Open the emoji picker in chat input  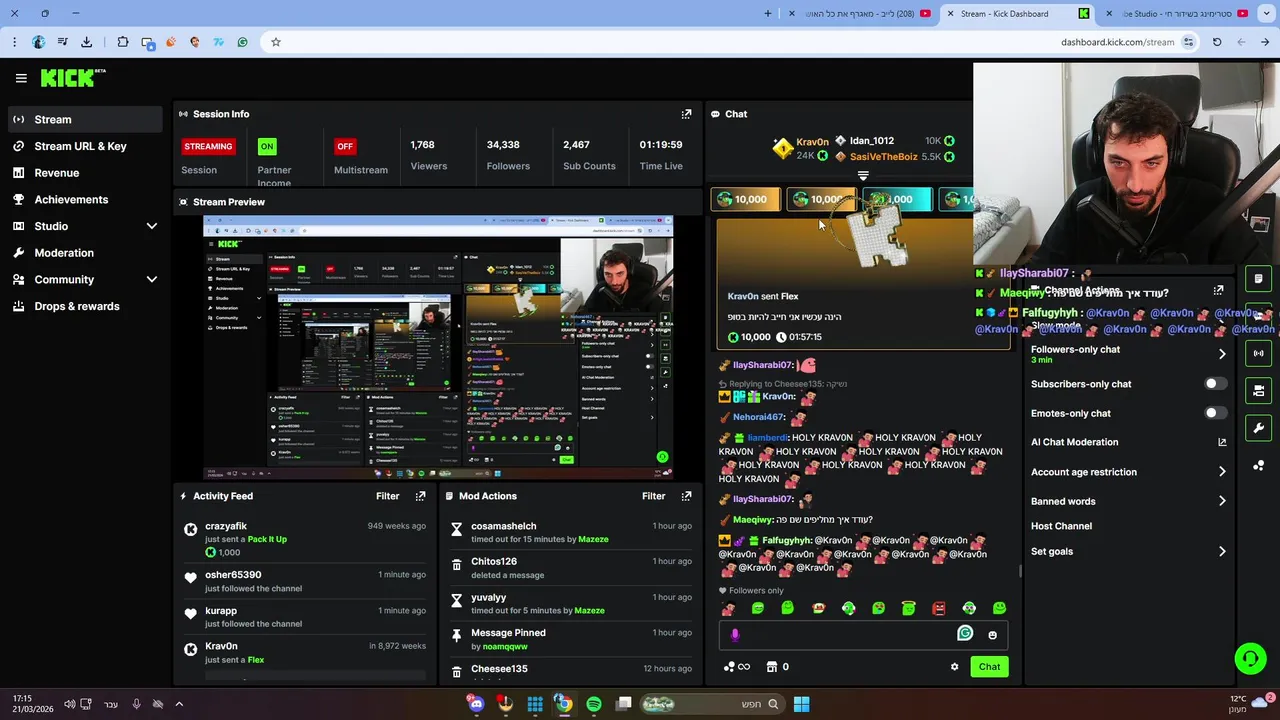(992, 635)
